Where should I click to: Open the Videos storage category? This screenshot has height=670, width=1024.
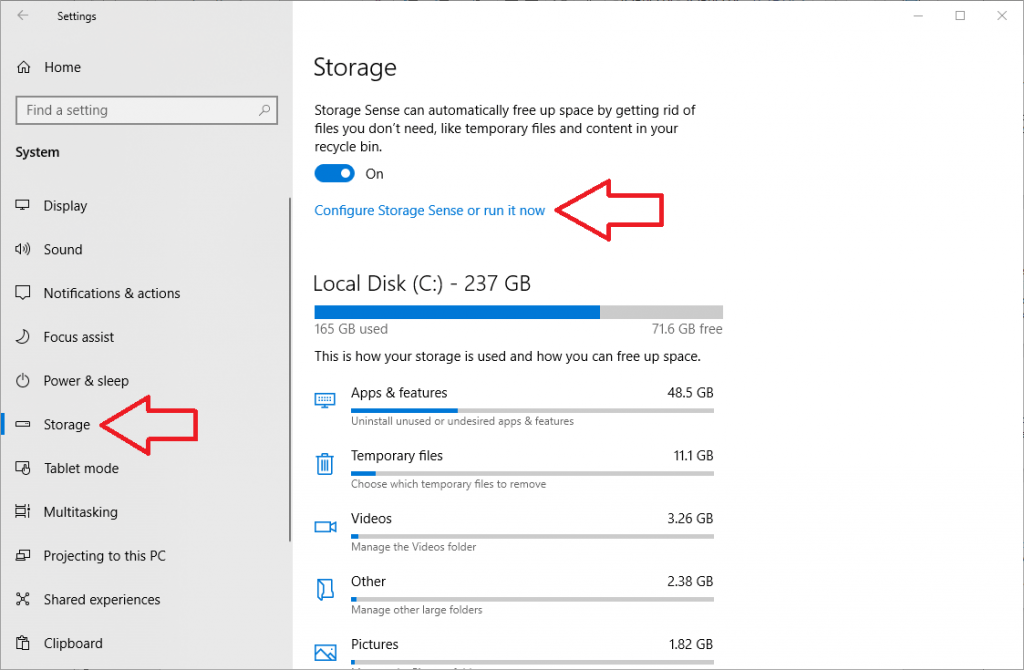click(514, 532)
